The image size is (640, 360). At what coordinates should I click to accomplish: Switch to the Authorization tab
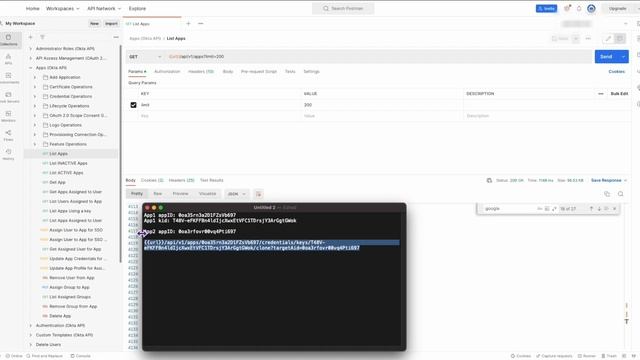tap(167, 71)
